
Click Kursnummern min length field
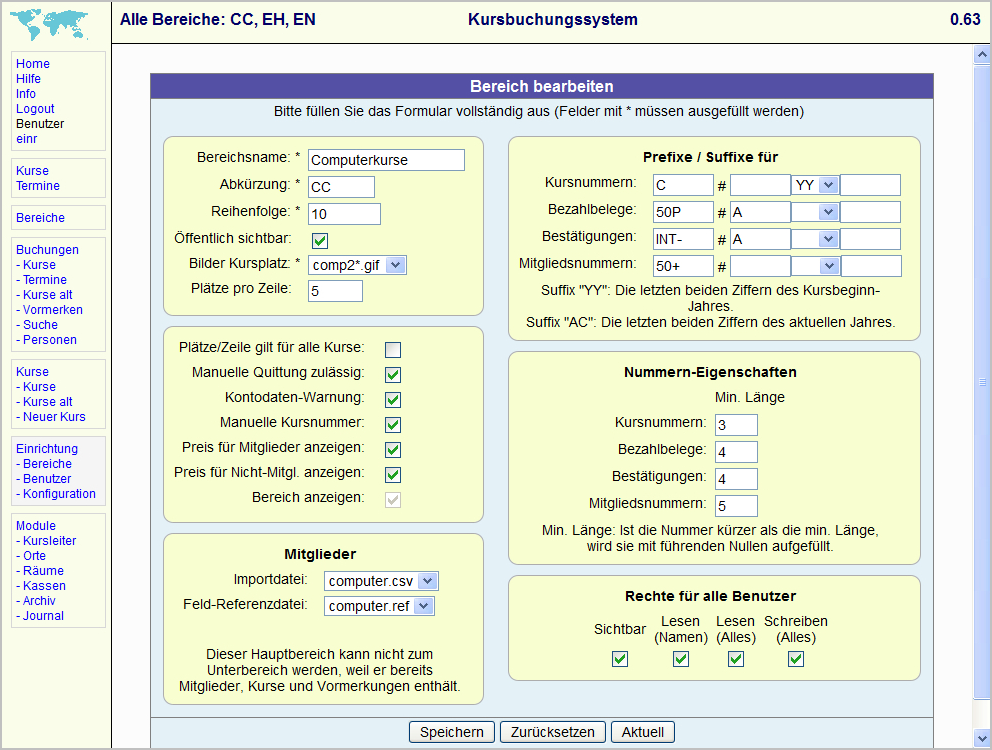[736, 425]
